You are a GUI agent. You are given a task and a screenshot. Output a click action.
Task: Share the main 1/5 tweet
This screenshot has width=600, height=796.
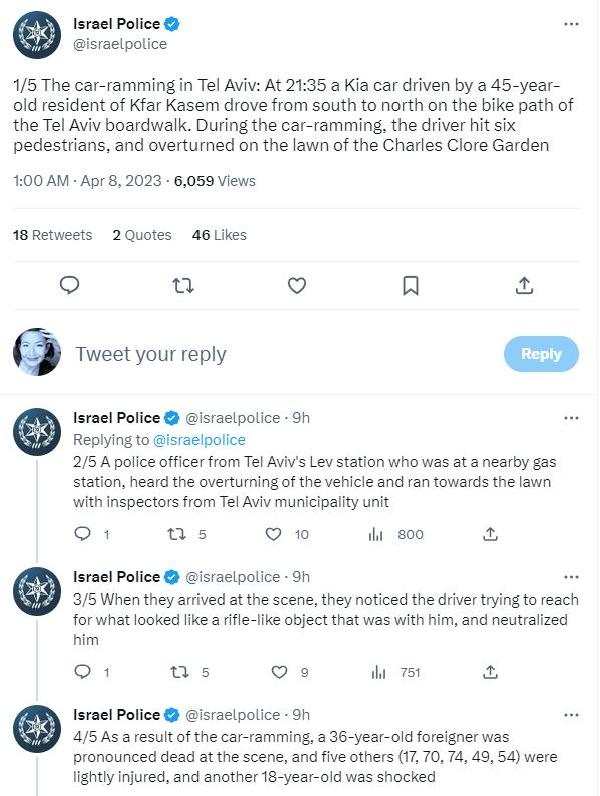(523, 285)
